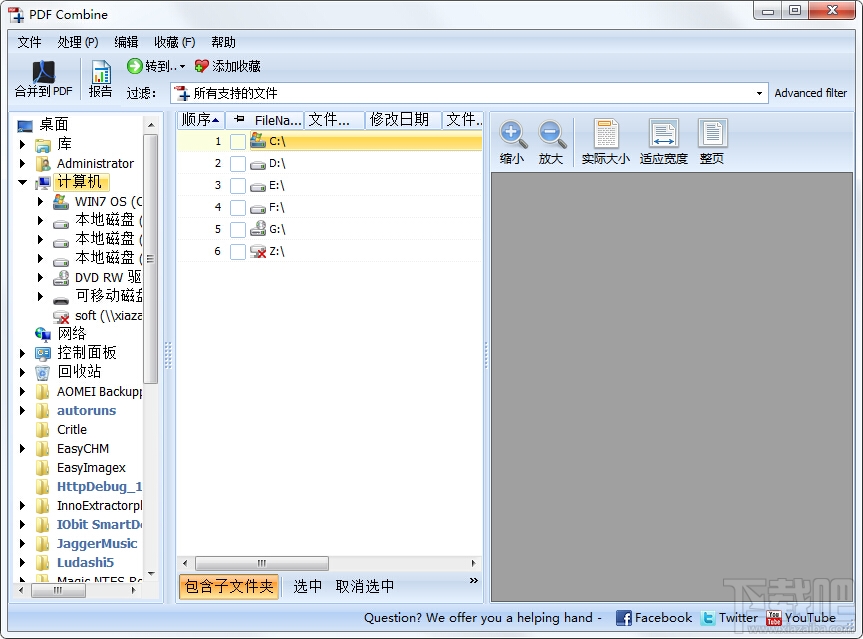Expand the Control Panel (控制面板) node
This screenshot has height=639, width=863.
(x=22, y=353)
